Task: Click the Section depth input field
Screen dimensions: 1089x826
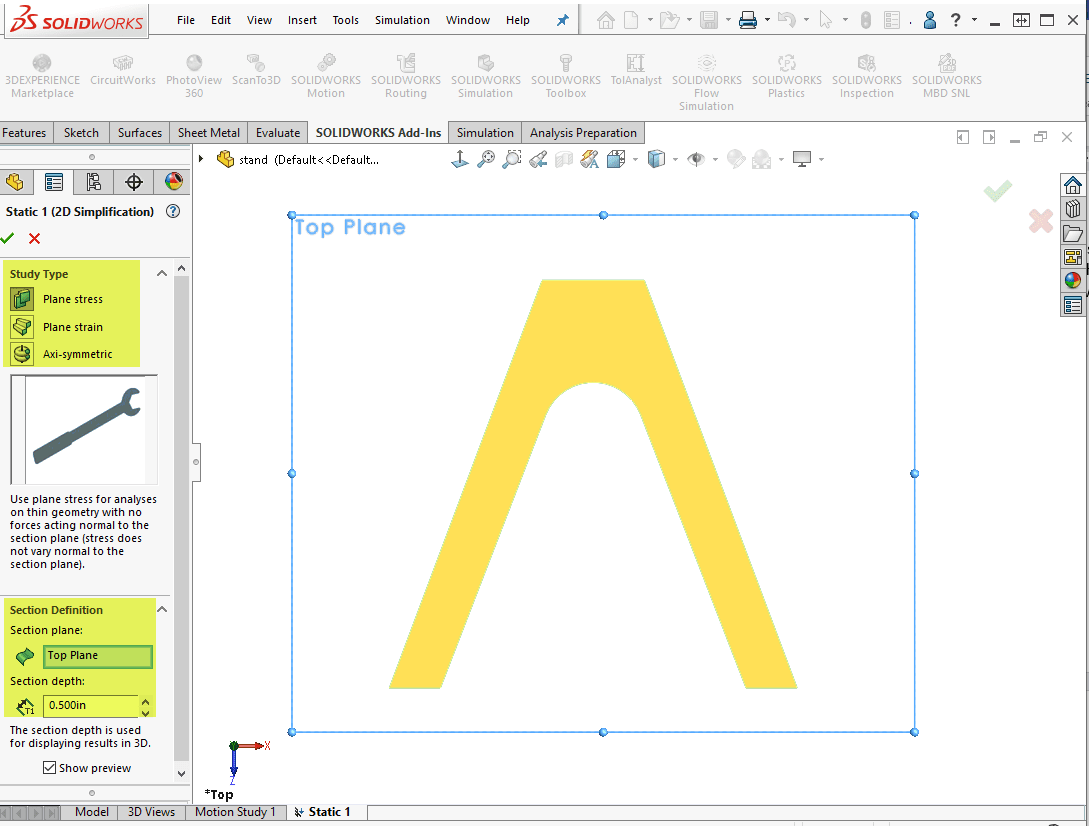Action: click(x=90, y=706)
